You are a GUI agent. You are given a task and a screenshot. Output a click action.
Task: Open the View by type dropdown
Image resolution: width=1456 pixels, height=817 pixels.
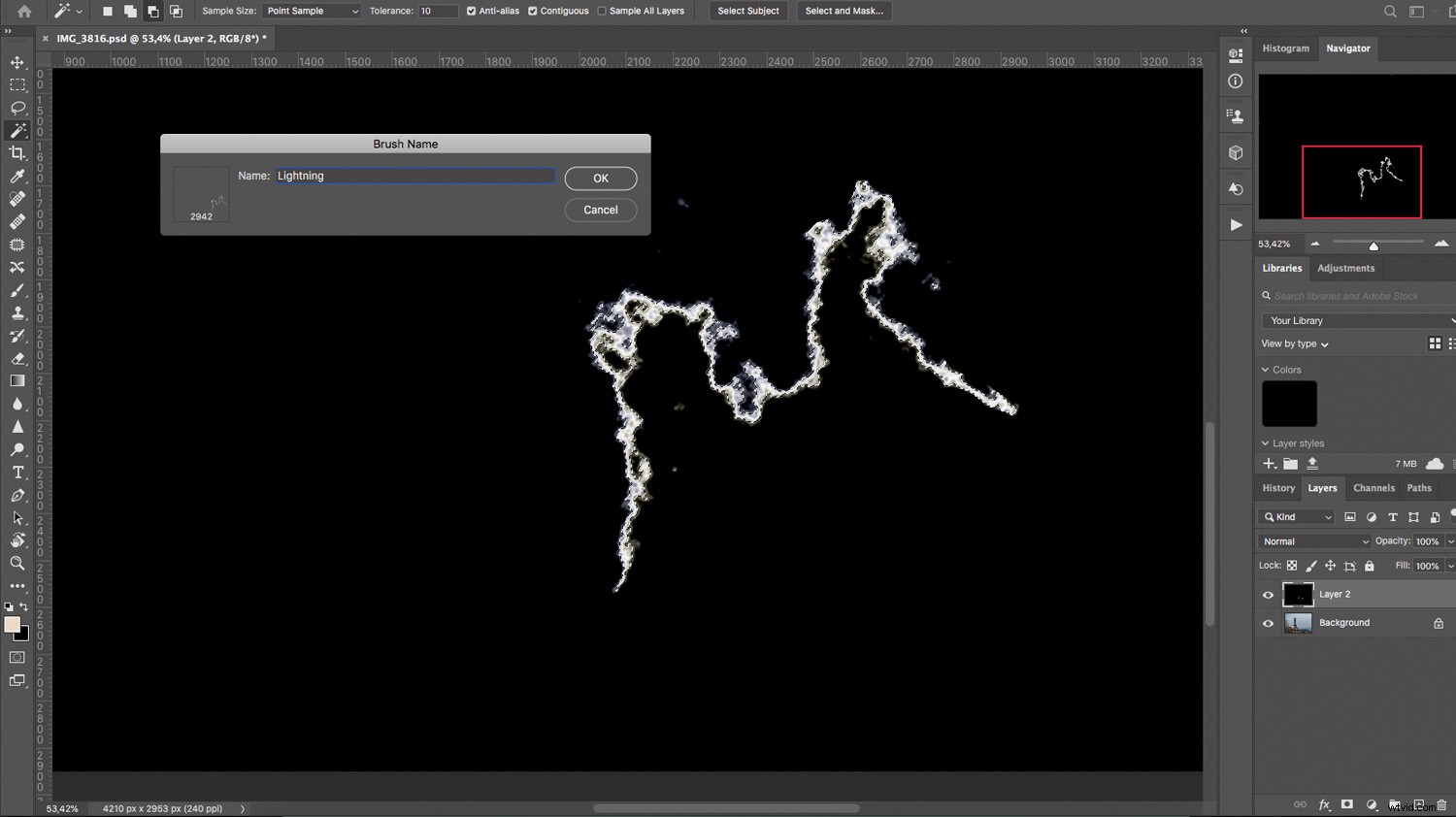click(1294, 343)
